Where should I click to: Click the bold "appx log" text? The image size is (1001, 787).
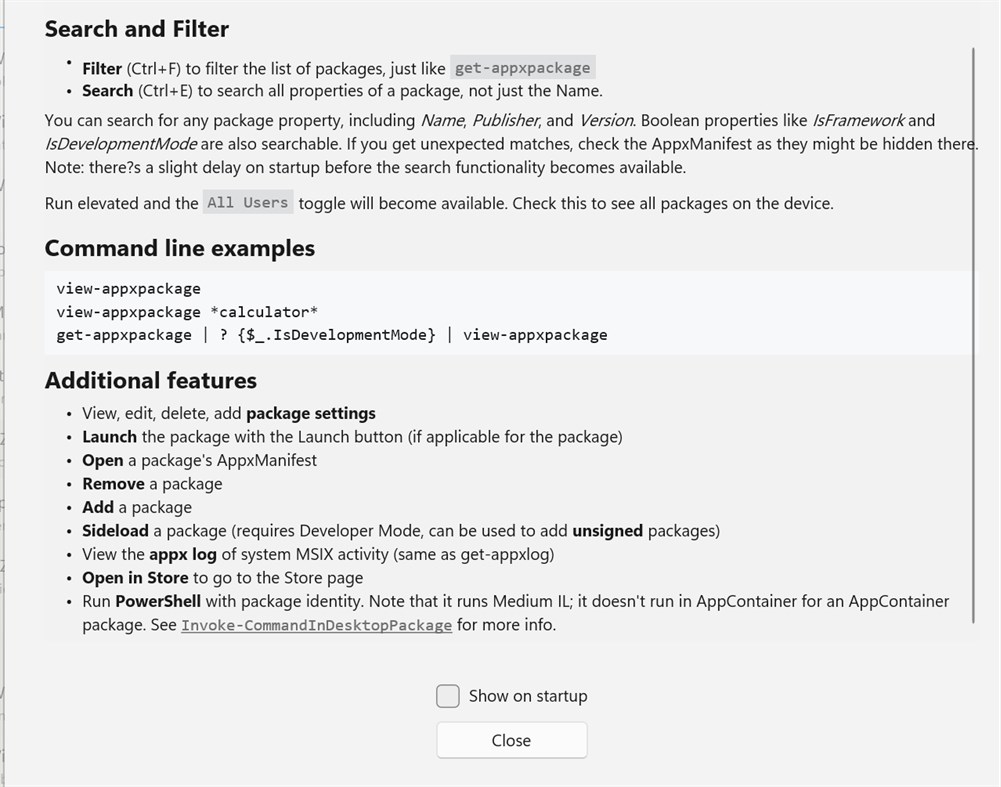tap(183, 554)
